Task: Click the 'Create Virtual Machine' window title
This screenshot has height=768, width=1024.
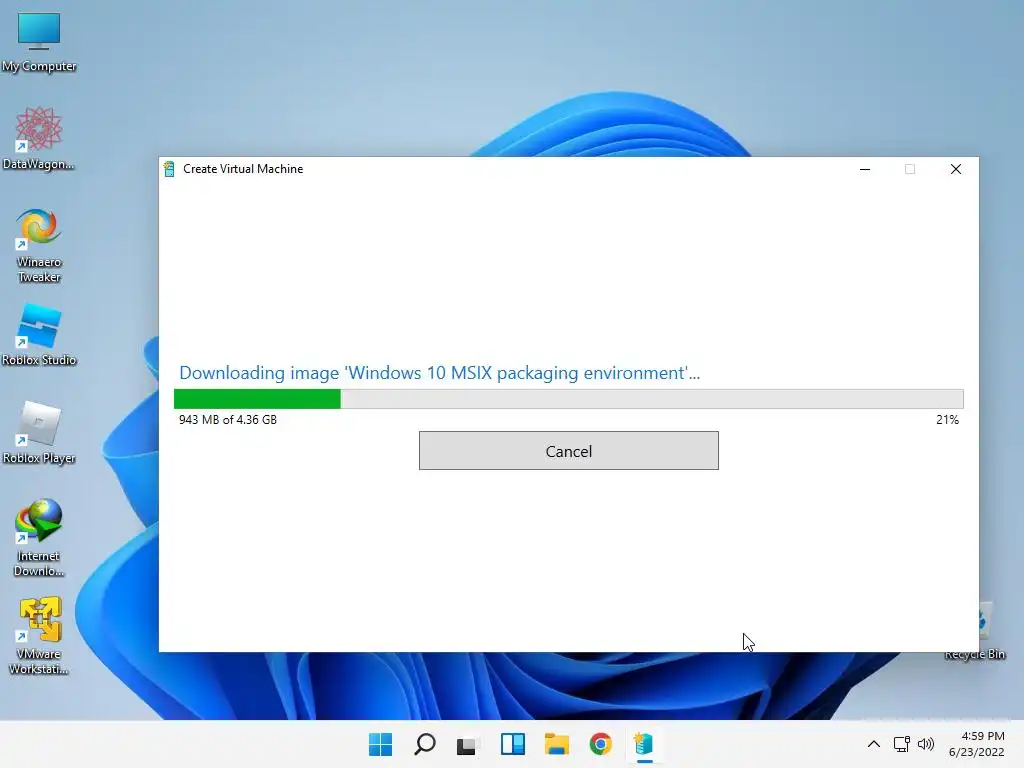Action: click(x=243, y=169)
